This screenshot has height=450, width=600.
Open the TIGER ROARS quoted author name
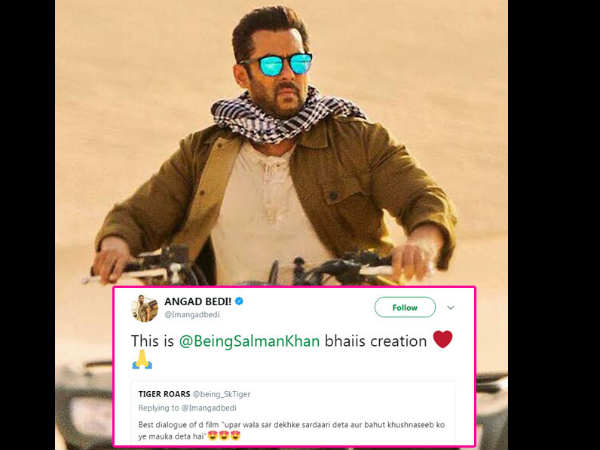(164, 394)
